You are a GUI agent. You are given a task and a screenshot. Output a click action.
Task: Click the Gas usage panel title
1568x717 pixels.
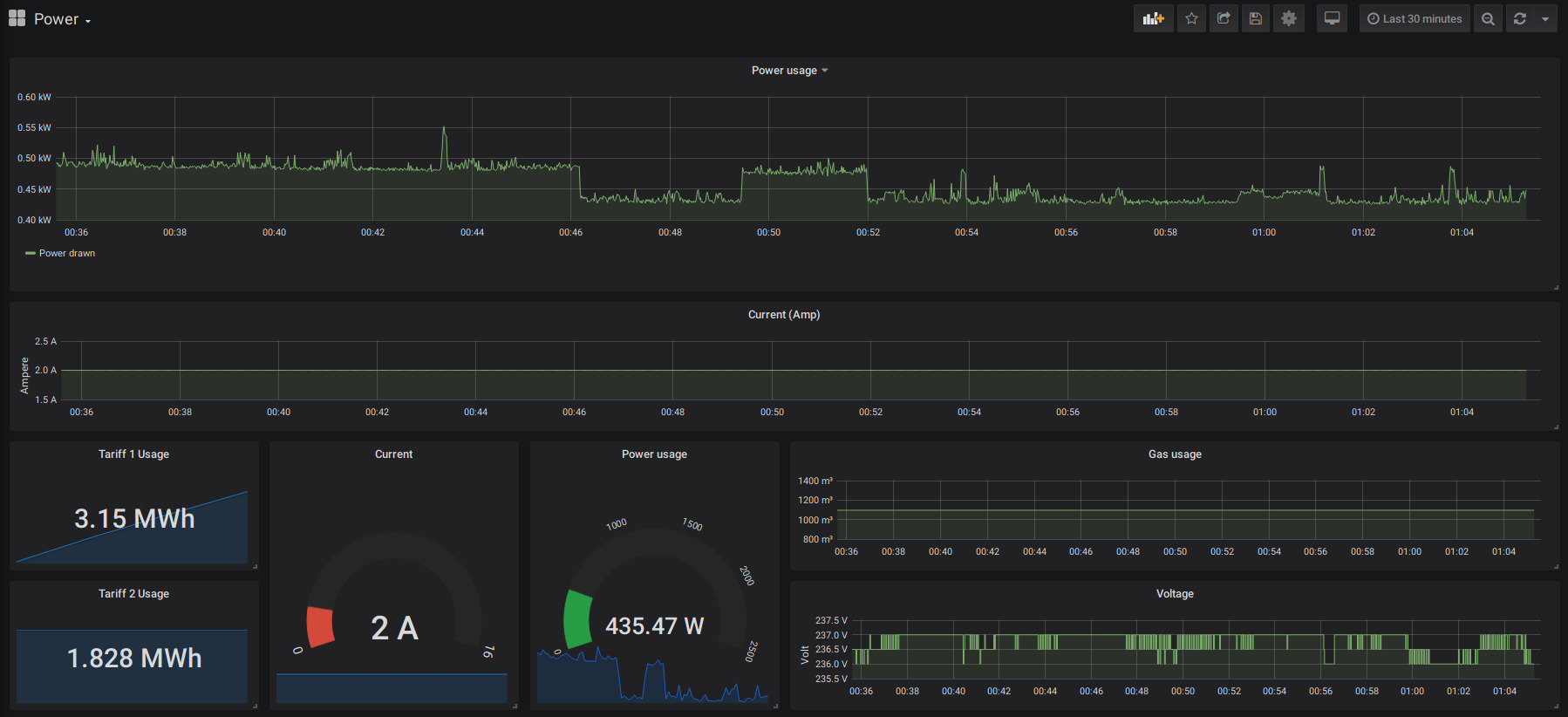[1175, 454]
